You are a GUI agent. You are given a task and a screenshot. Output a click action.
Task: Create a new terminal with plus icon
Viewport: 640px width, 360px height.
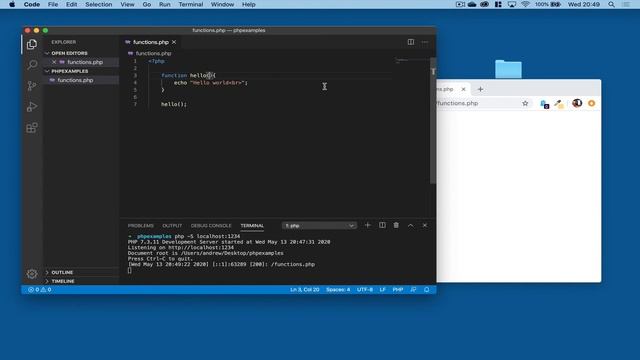pyautogui.click(x=367, y=225)
